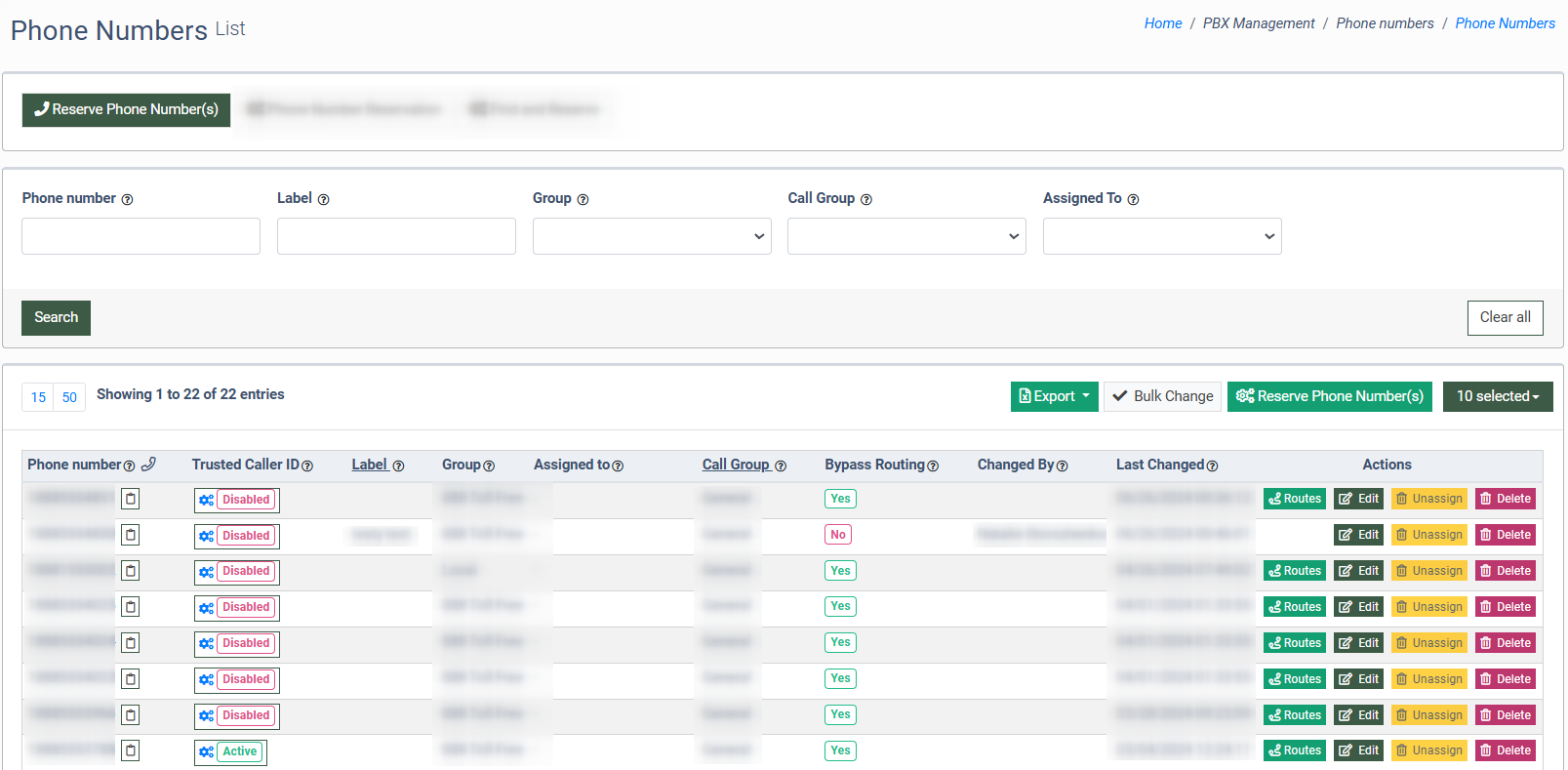This screenshot has height=770, width=1568.
Task: Copy the first row's phone number with clipboard icon
Action: pos(131,499)
